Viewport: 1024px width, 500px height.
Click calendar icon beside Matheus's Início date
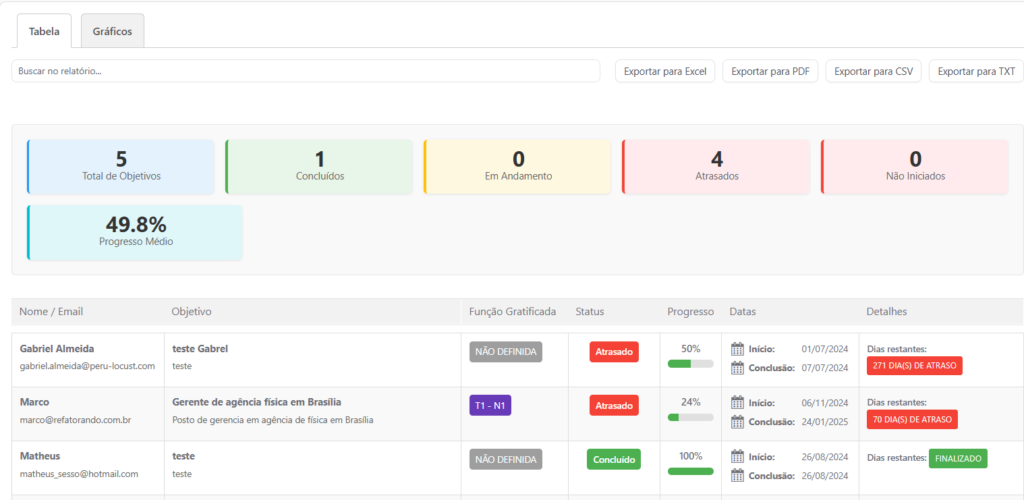coord(738,457)
